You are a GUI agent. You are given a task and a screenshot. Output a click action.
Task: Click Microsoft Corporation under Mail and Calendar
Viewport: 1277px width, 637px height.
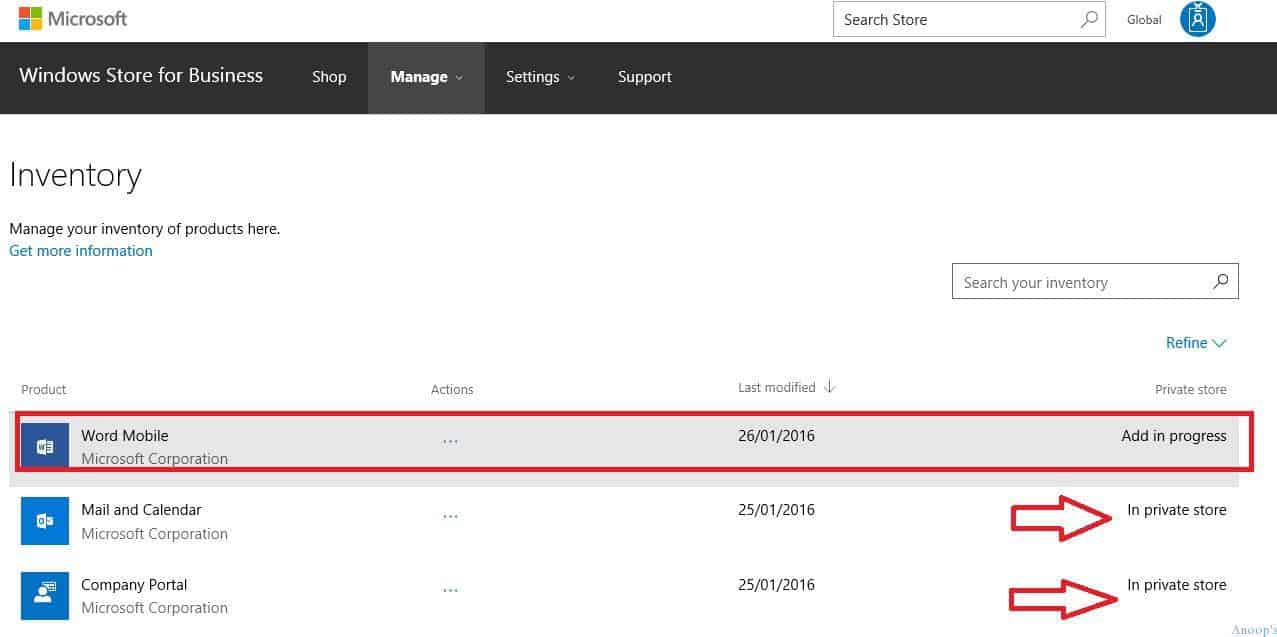(154, 534)
